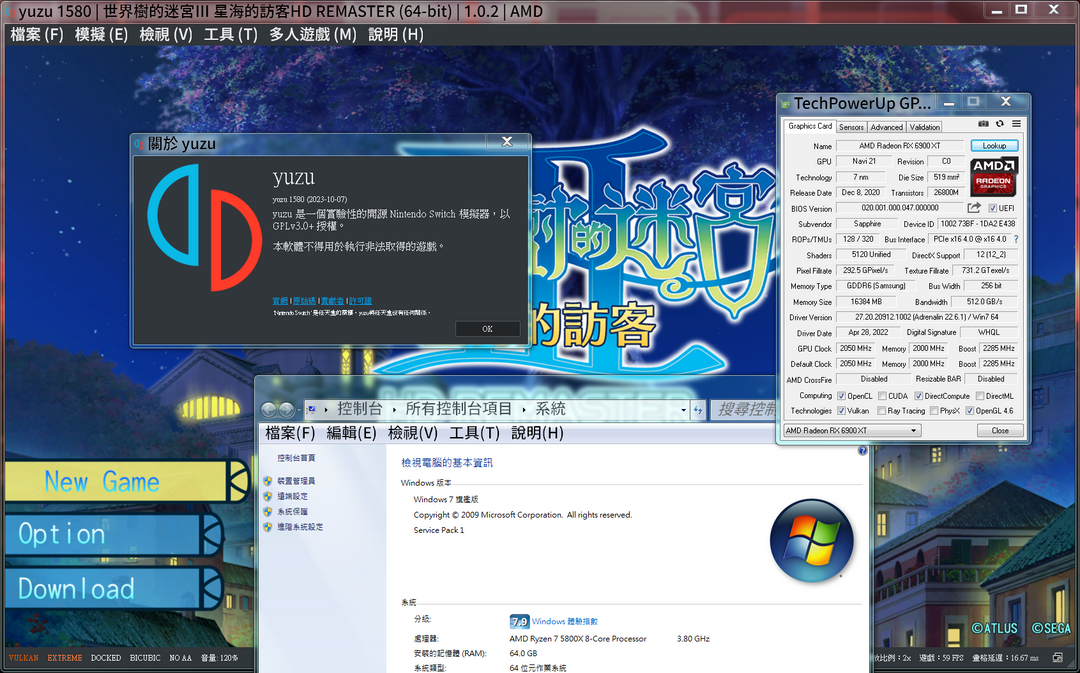Switch to the Advanced tab in GPU-Z

[x=886, y=127]
